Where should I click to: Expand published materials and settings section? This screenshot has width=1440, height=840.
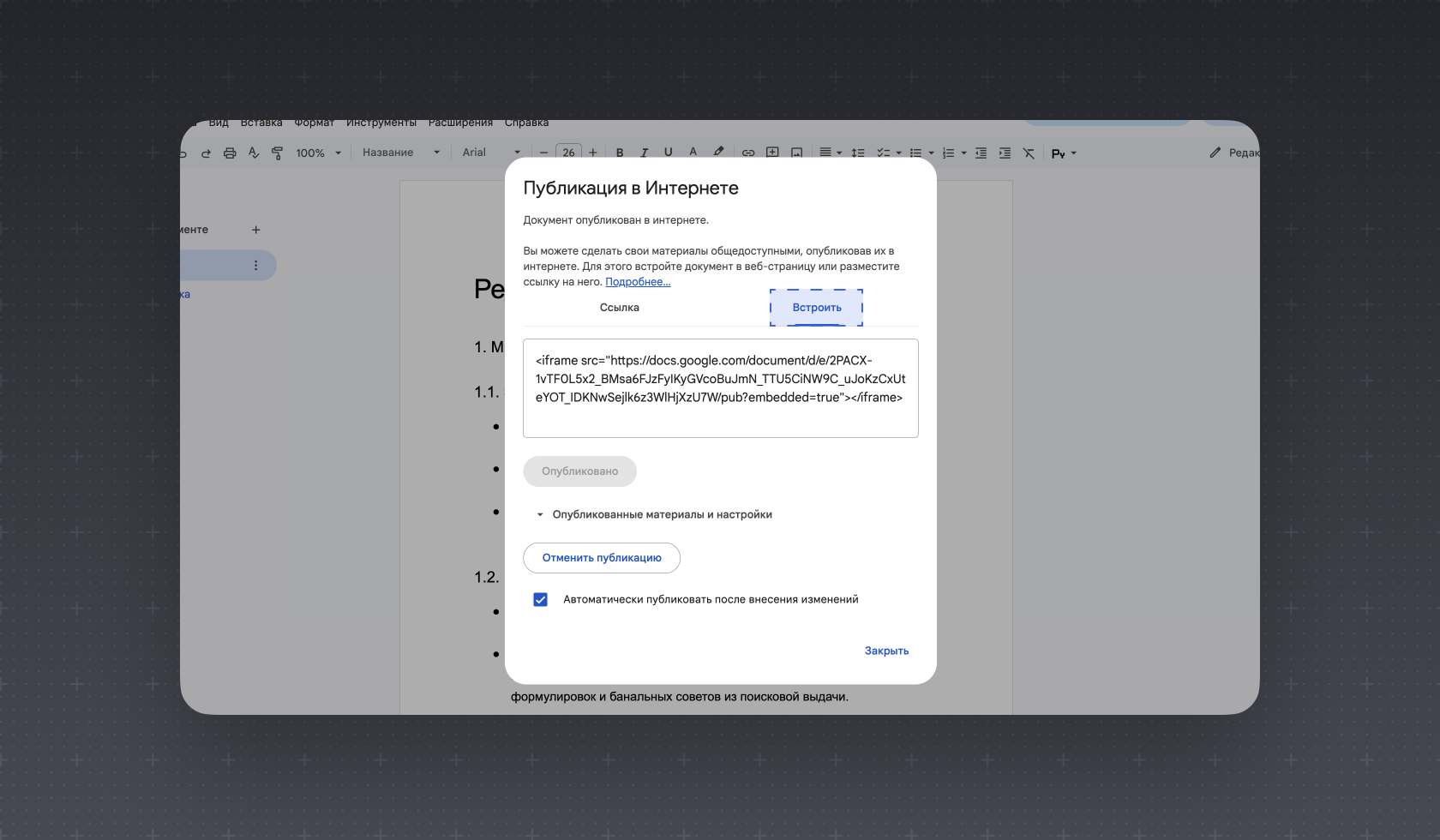coord(654,514)
